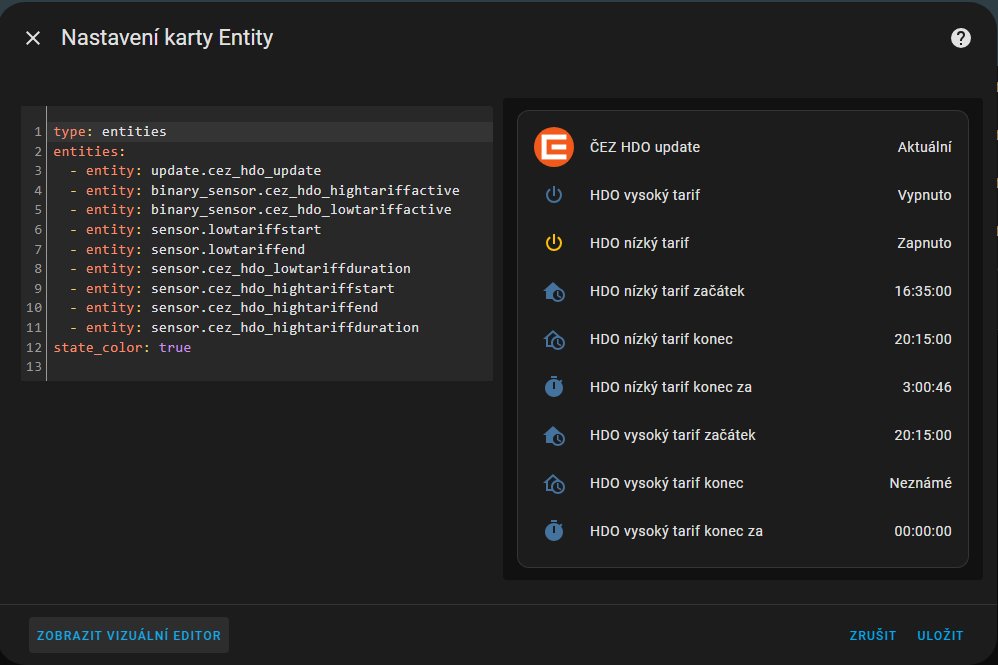This screenshot has height=665, width=998.
Task: Click the Aktuální state value
Action: (924, 147)
